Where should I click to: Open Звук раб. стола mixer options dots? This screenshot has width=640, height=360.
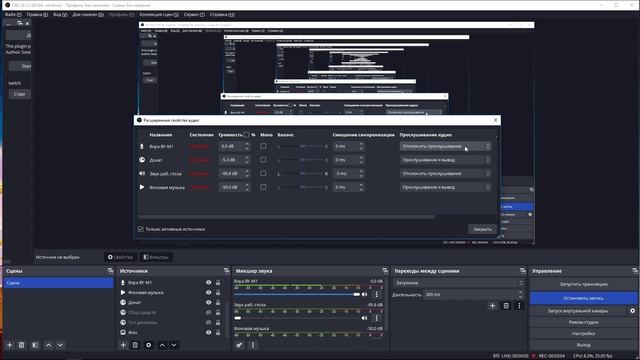pyautogui.click(x=376, y=318)
